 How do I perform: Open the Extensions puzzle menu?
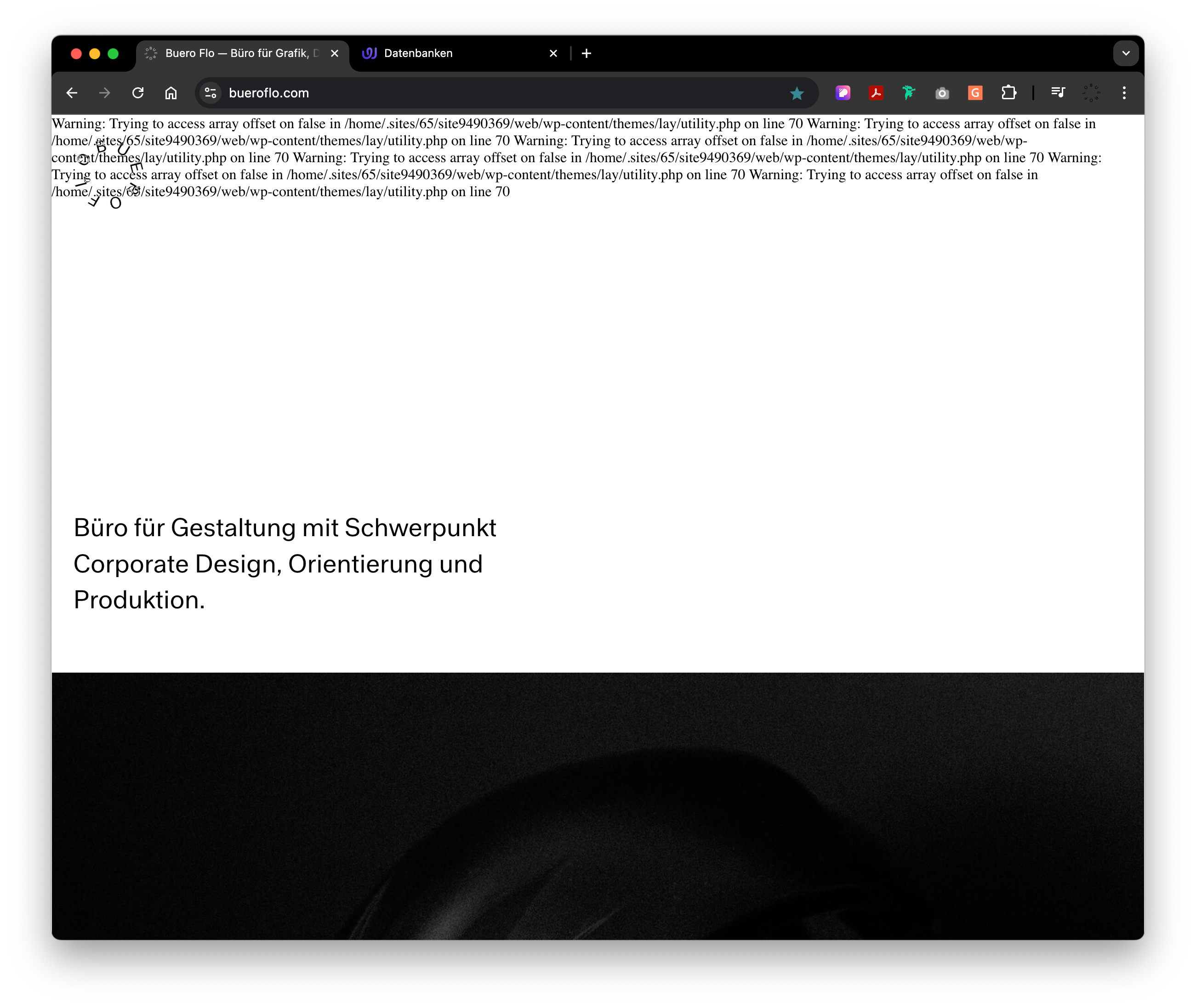pos(1009,93)
